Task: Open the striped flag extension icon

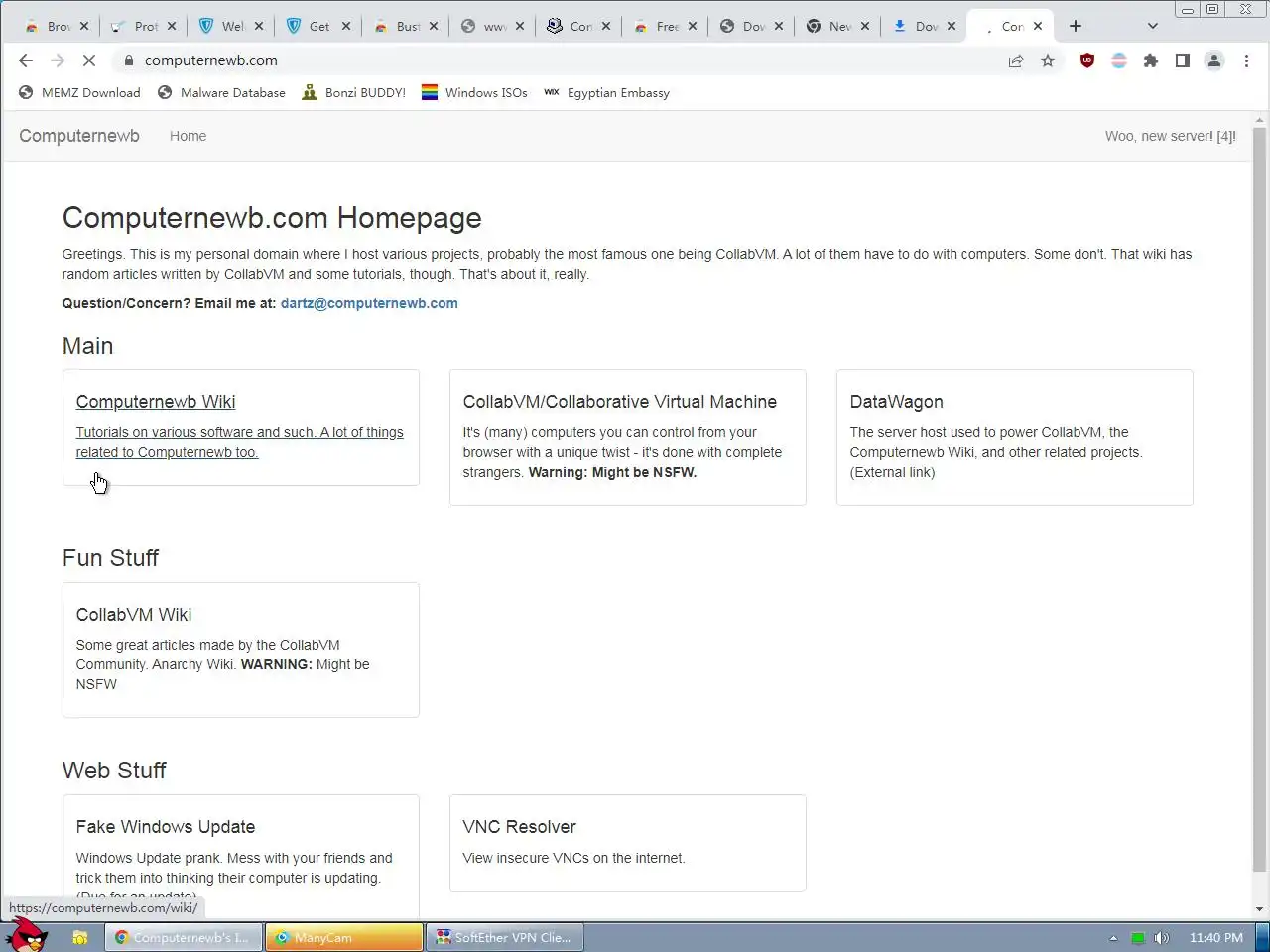Action: 1119,60
